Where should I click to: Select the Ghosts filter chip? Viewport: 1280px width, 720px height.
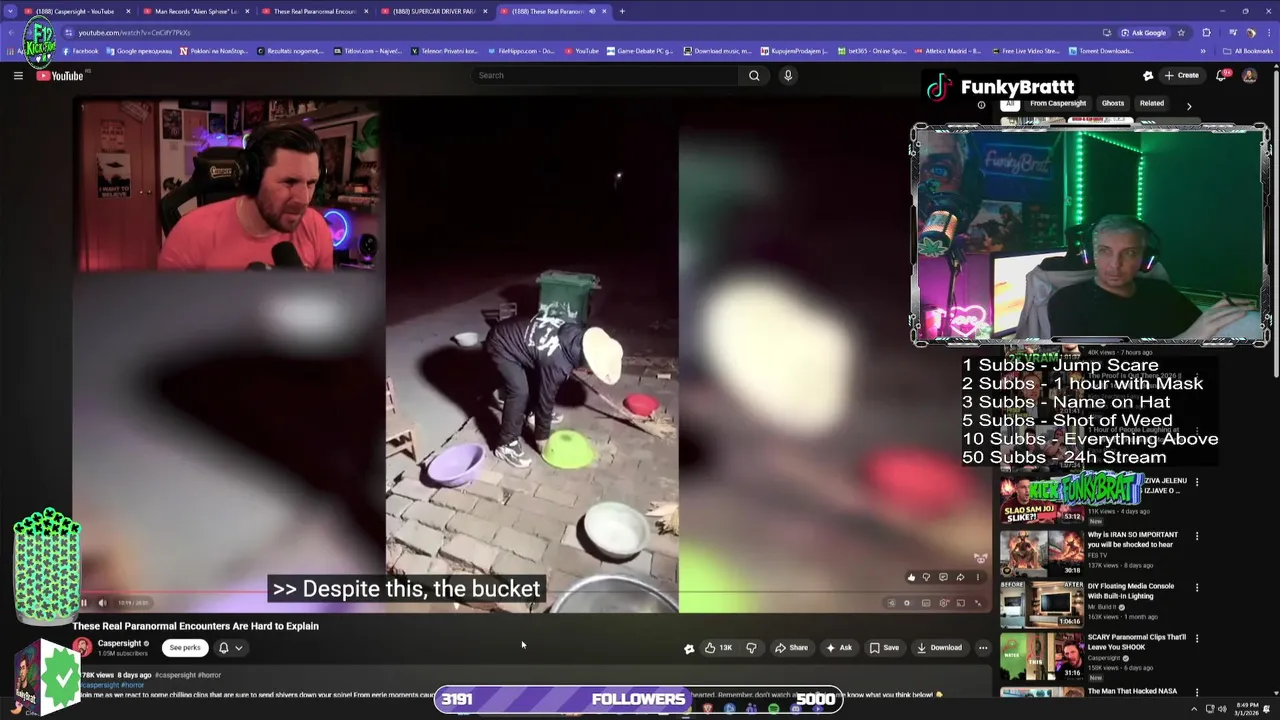[x=1113, y=103]
